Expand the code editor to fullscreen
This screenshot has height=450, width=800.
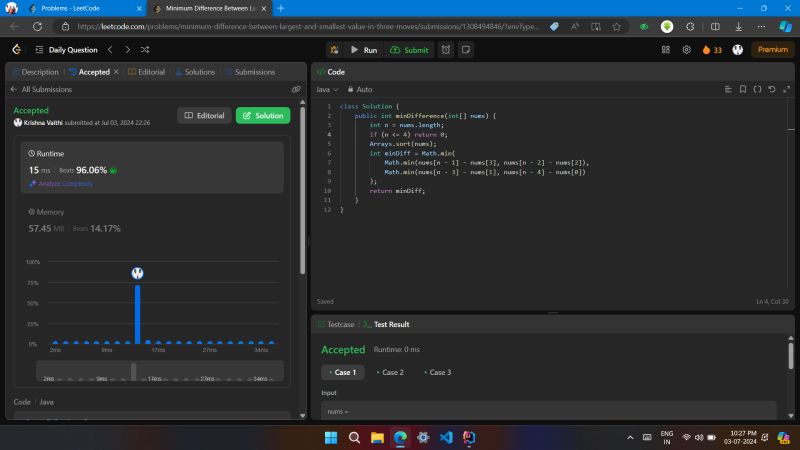click(x=785, y=89)
